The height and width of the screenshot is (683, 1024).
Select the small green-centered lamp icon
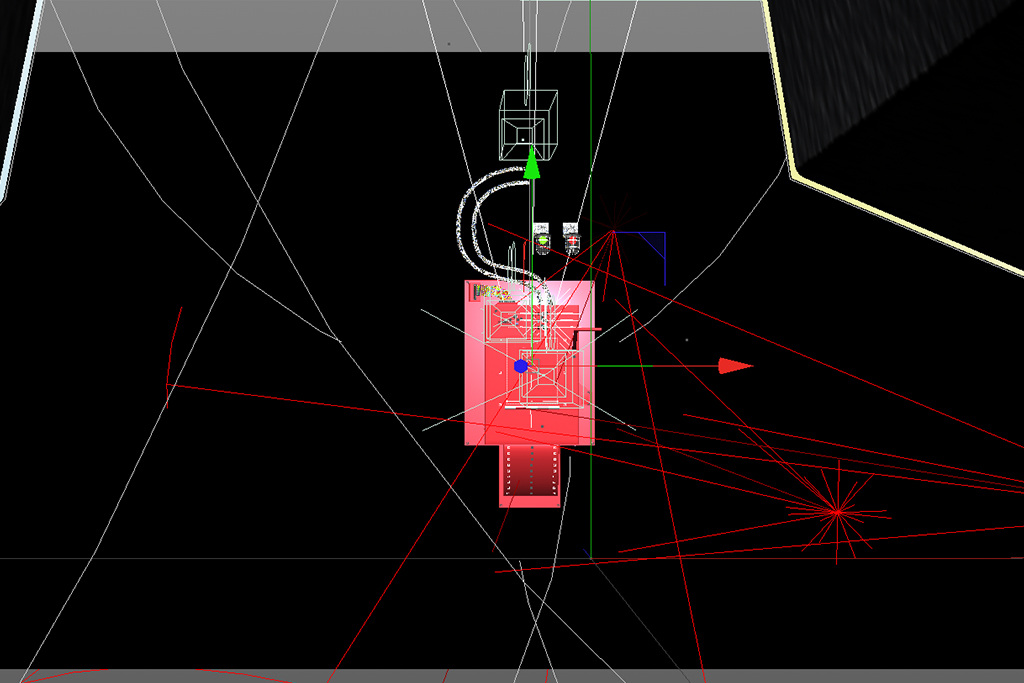542,238
